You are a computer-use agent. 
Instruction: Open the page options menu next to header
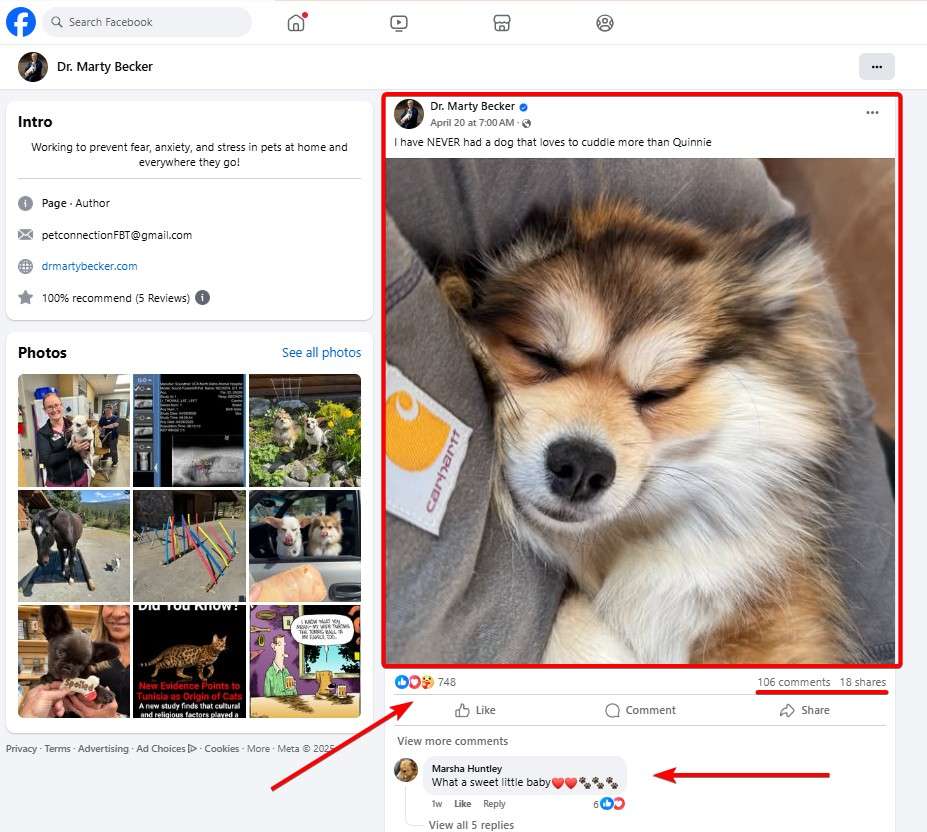point(877,66)
